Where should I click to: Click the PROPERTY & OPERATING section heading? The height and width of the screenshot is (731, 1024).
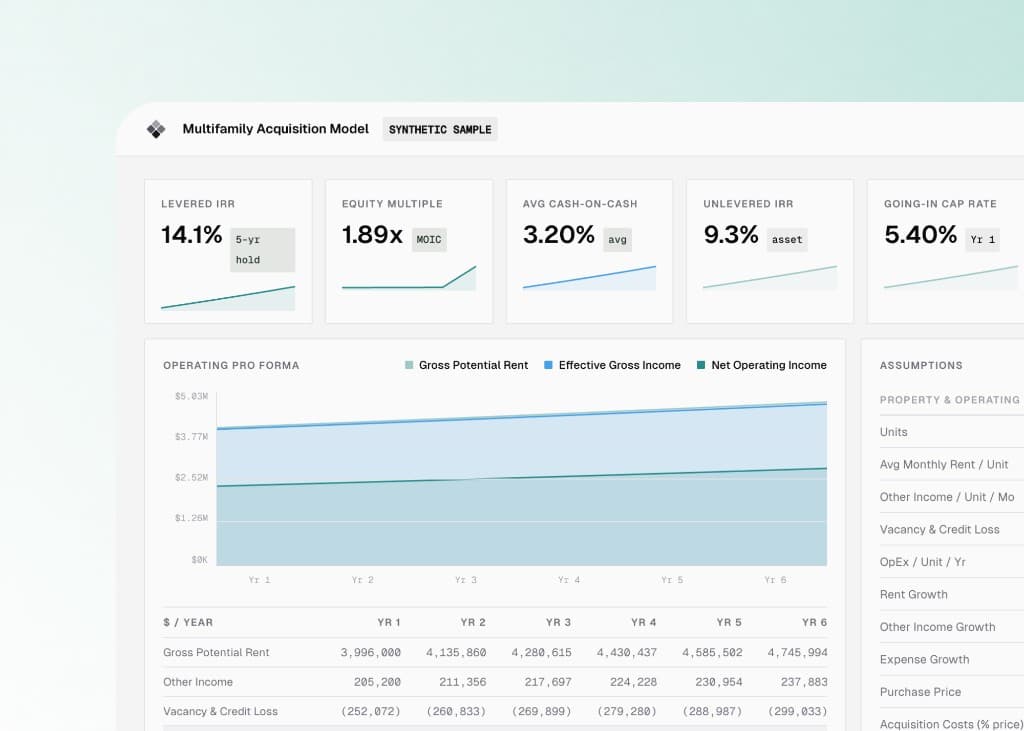pyautogui.click(x=950, y=400)
